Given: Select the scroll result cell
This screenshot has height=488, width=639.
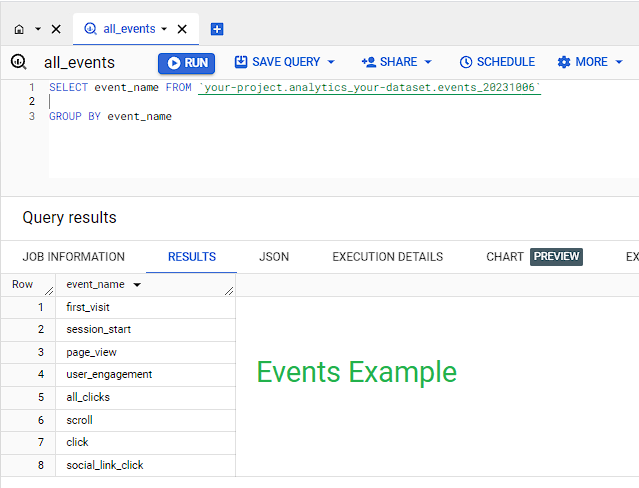Looking at the screenshot, I should (x=145, y=420).
